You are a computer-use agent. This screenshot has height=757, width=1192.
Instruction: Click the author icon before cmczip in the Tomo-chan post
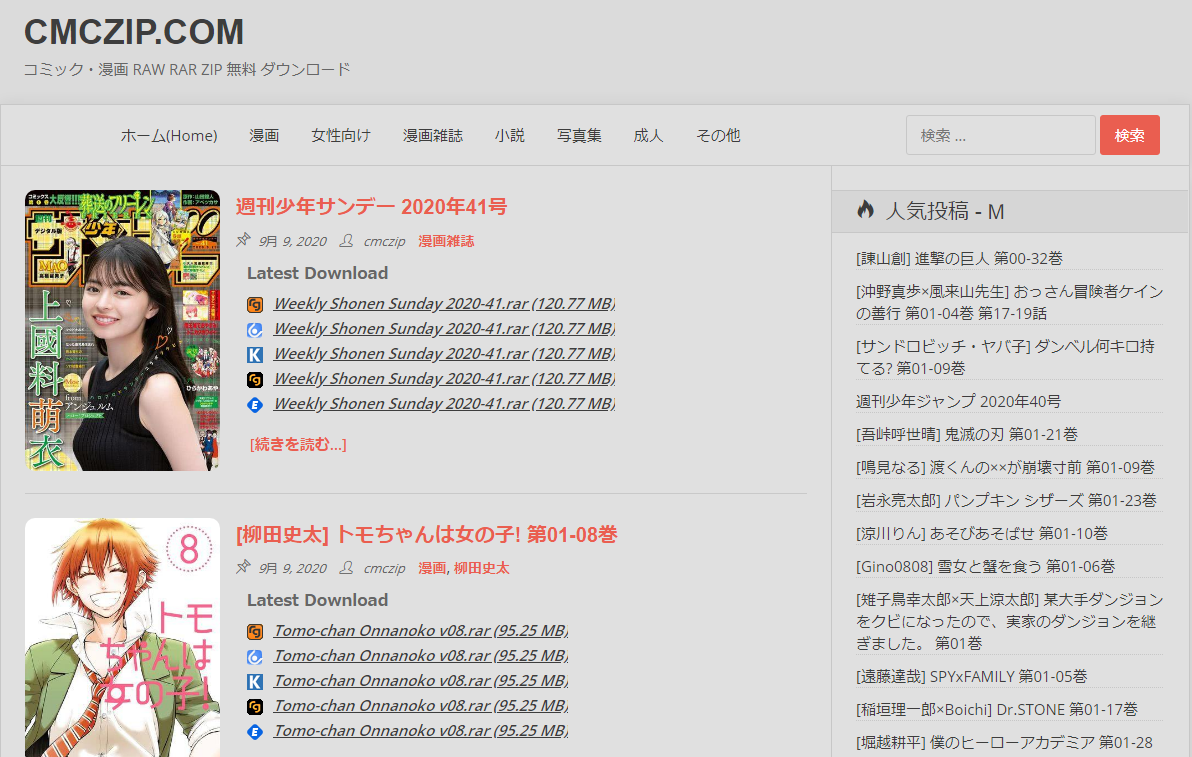[x=347, y=567]
